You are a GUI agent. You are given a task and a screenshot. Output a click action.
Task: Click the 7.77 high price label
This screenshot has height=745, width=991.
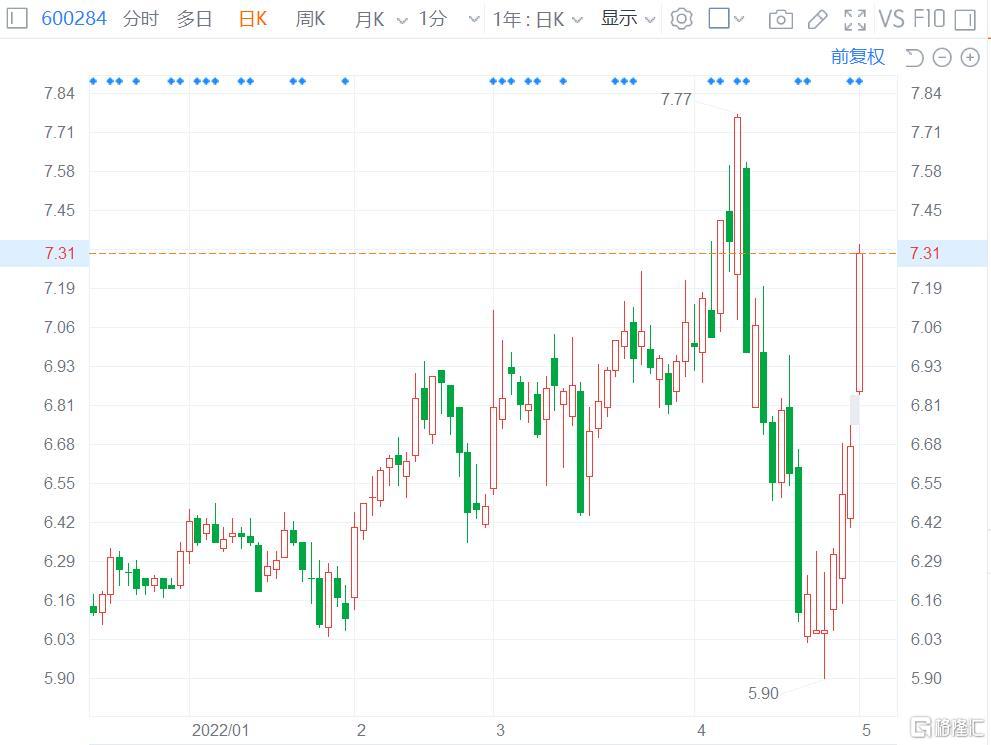(676, 99)
